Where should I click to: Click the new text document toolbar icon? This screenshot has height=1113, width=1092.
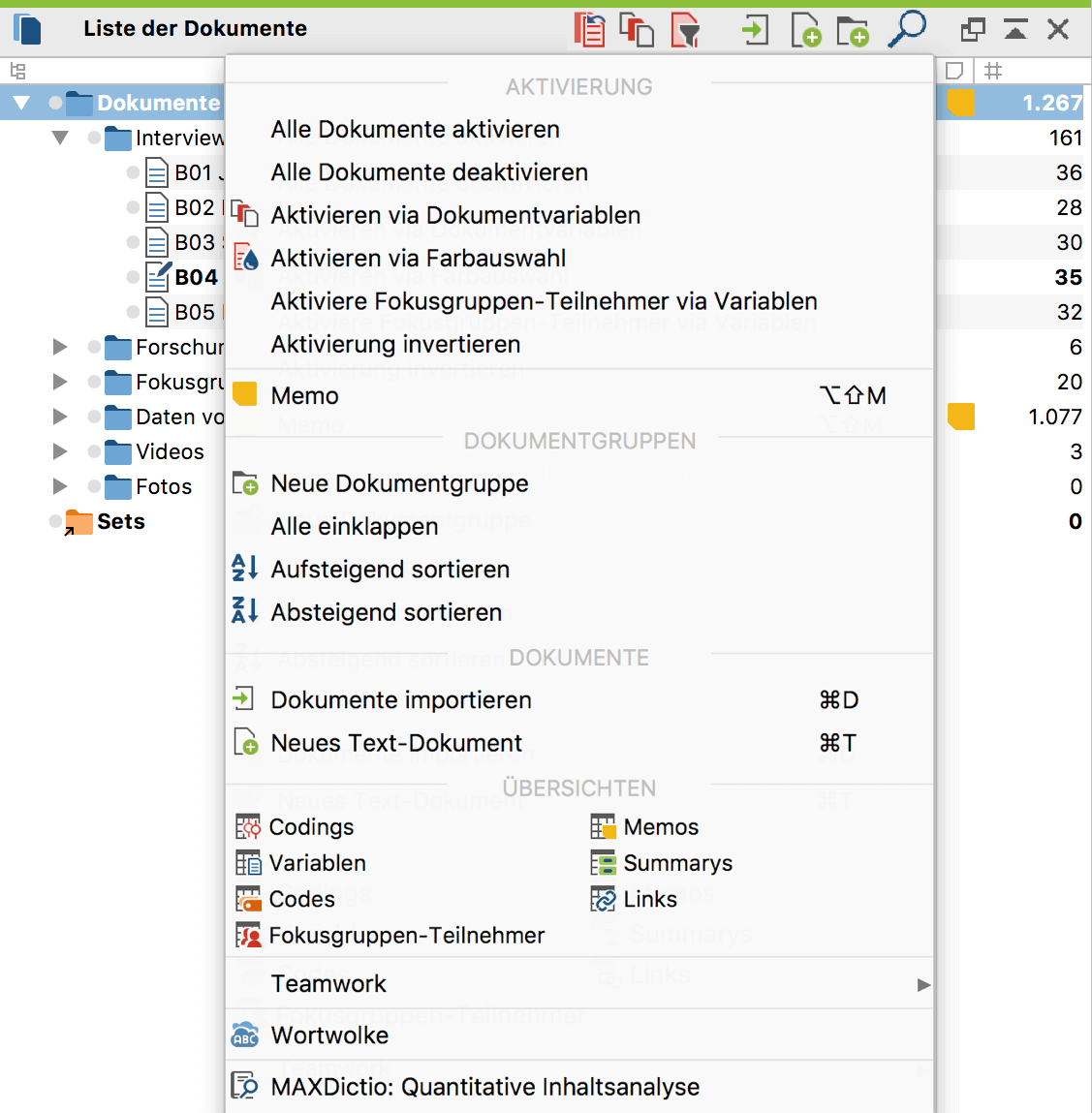pos(805,30)
